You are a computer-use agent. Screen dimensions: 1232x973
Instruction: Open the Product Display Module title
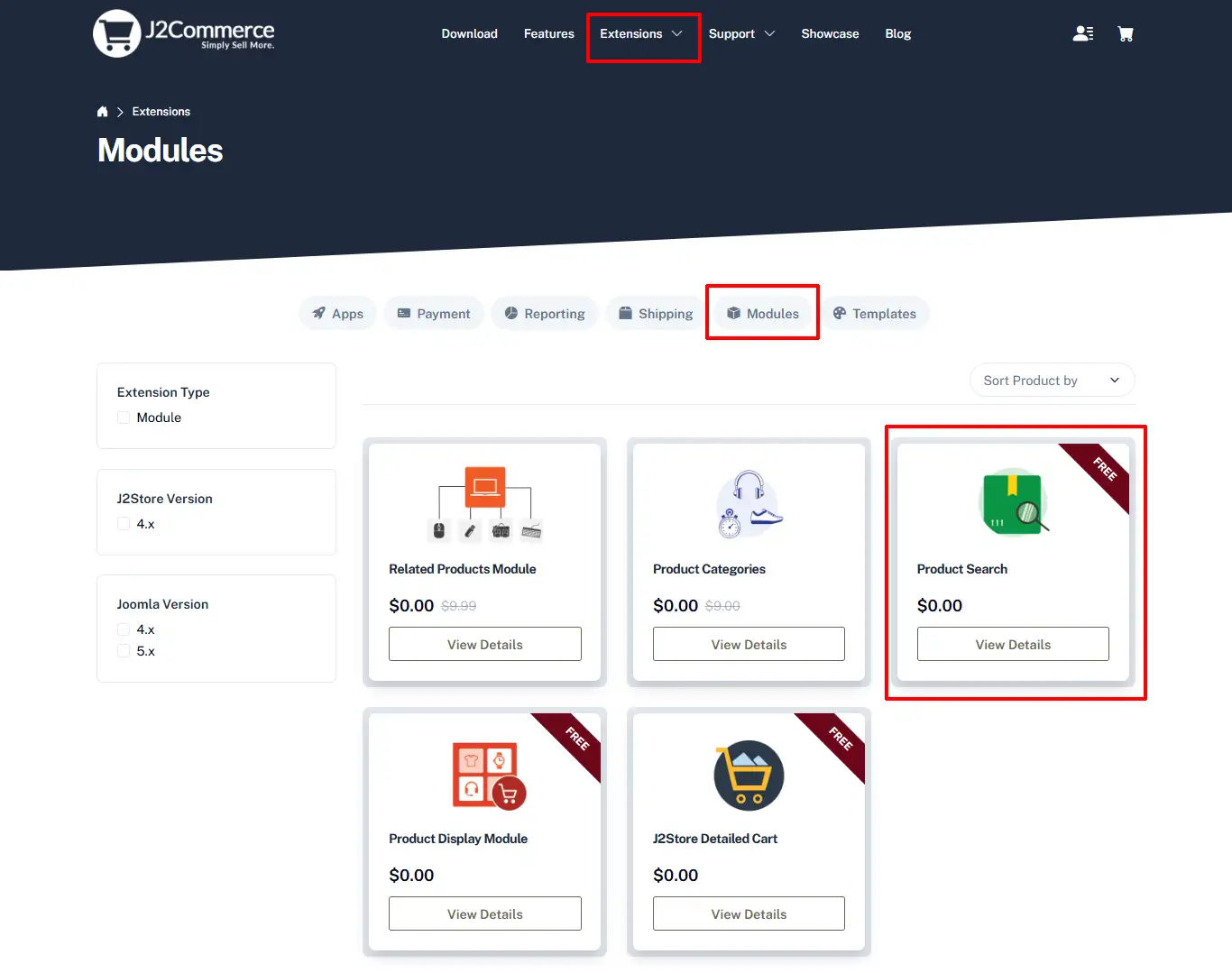point(458,839)
